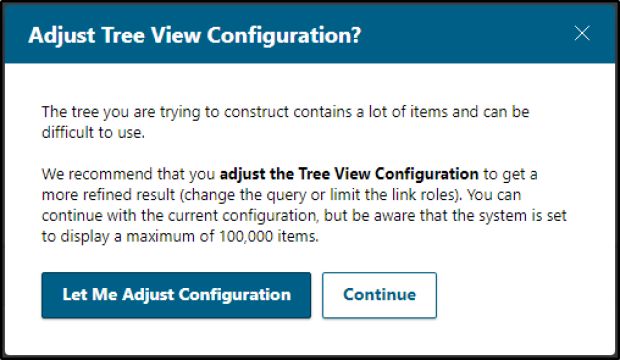Choose to adjust the tree view configuration
Viewport: 620px width, 360px height.
coord(176,295)
